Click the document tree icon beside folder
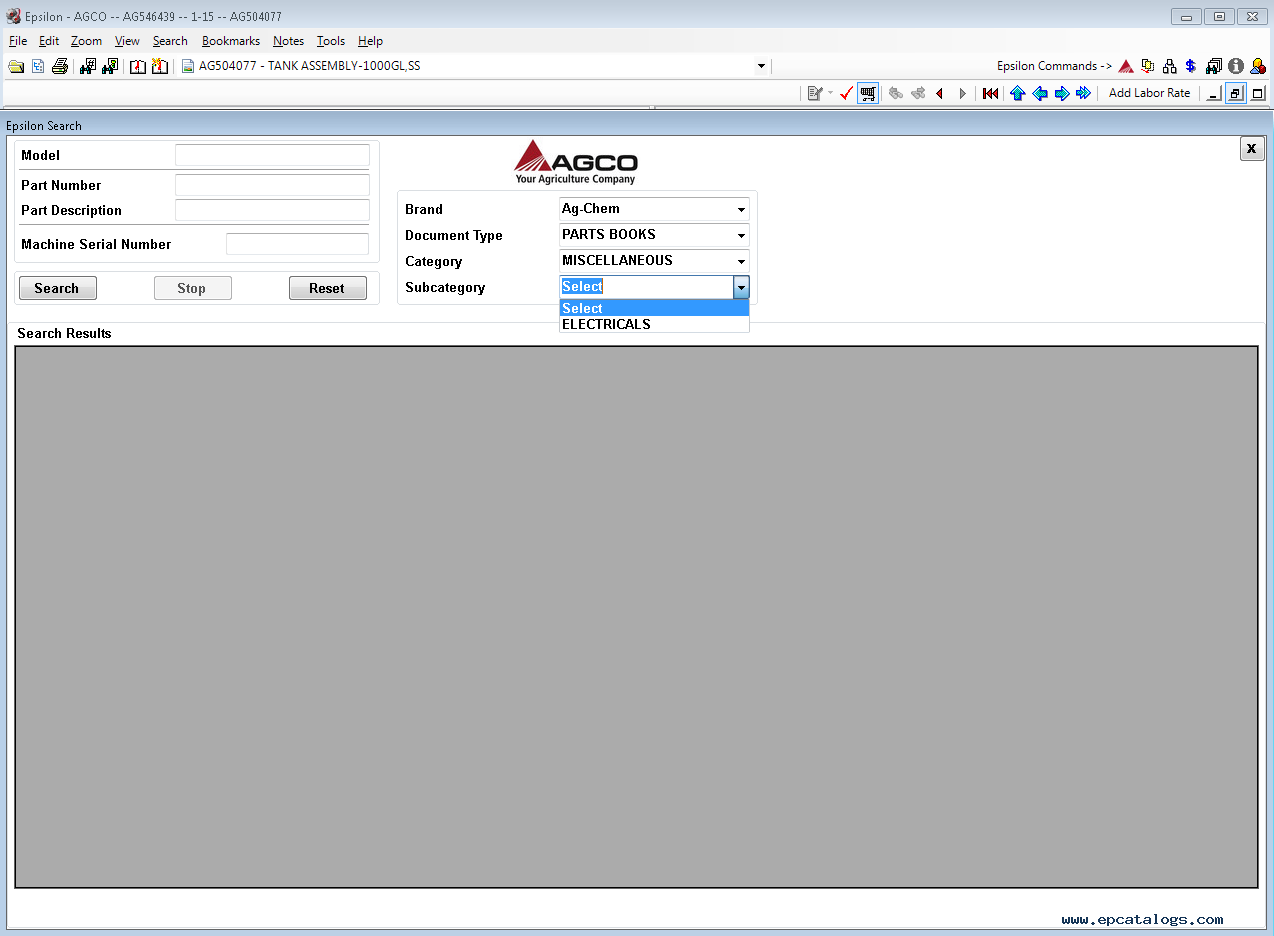The image size is (1274, 936). coord(38,66)
